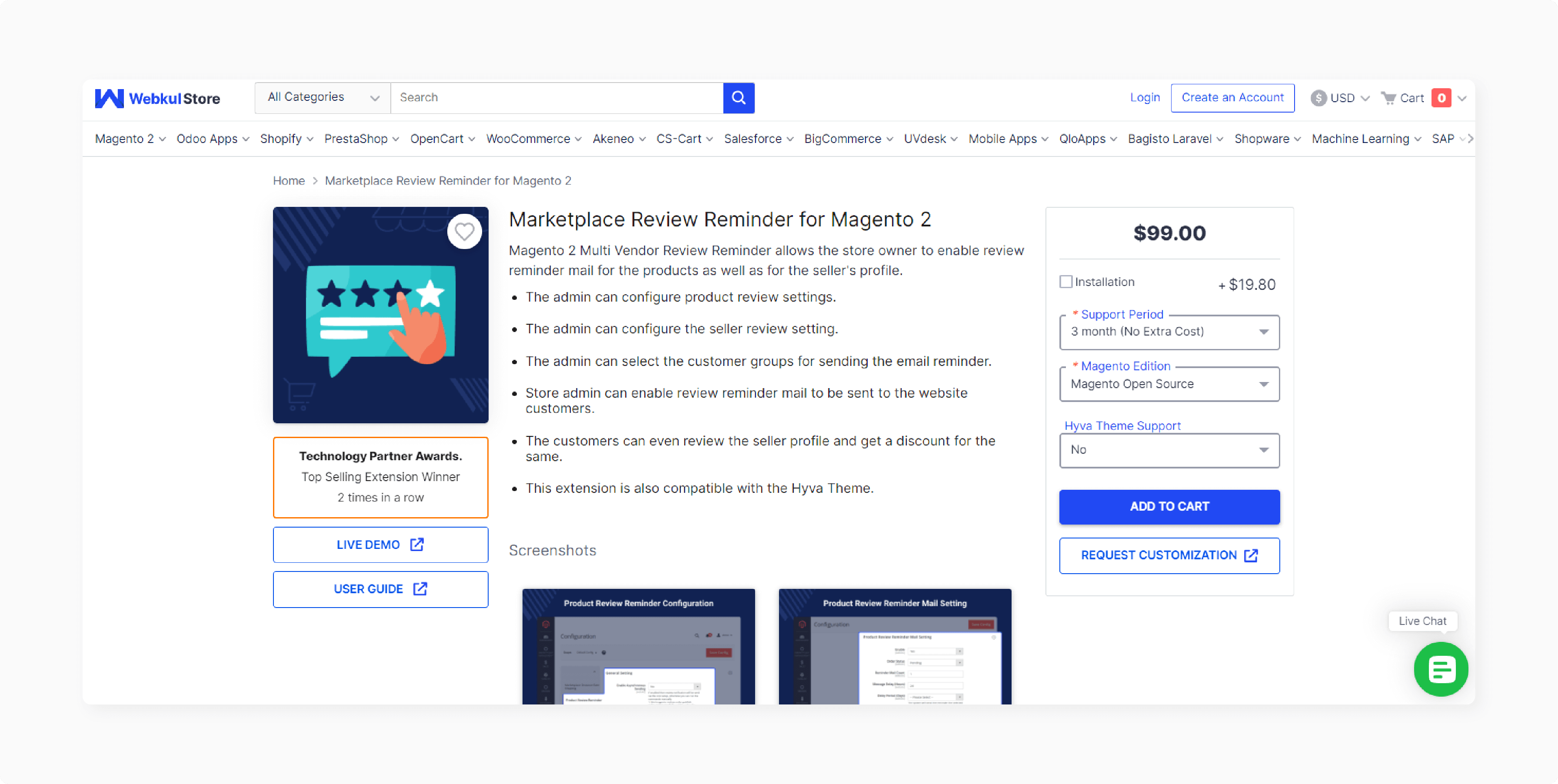Click the Cart label text
Image resolution: width=1558 pixels, height=784 pixels.
coord(1412,98)
